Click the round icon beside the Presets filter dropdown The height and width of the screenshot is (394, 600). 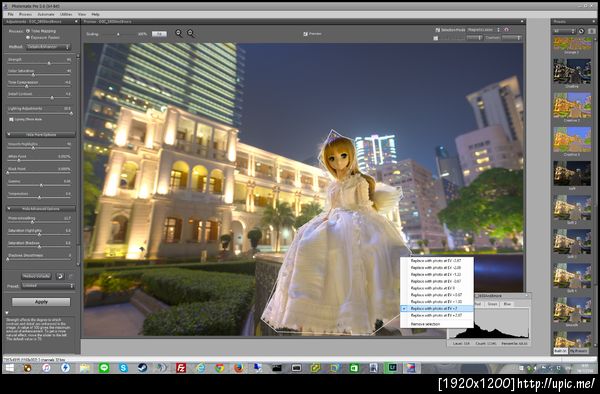click(581, 31)
